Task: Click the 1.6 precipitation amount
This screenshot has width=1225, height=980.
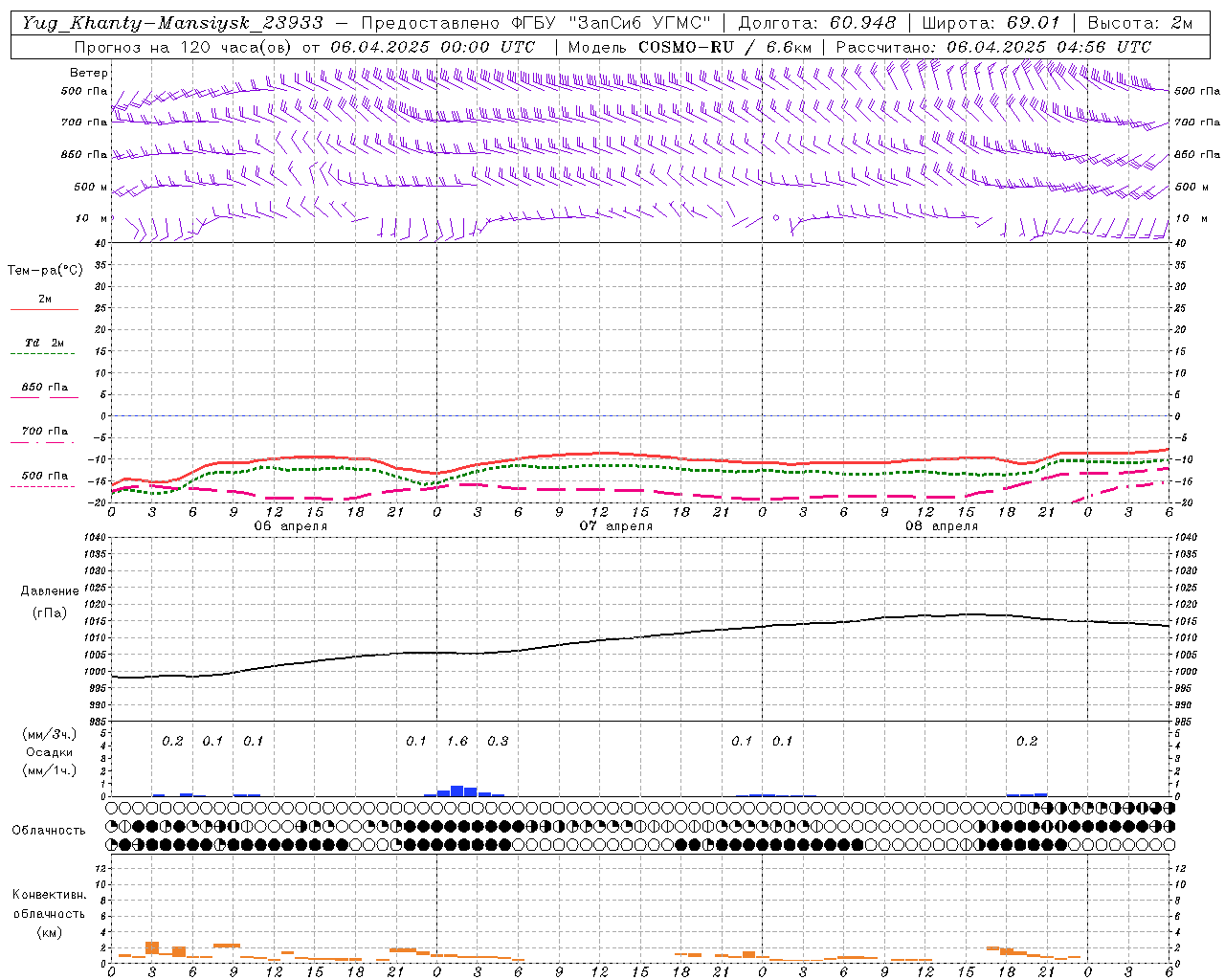Action: [x=457, y=742]
